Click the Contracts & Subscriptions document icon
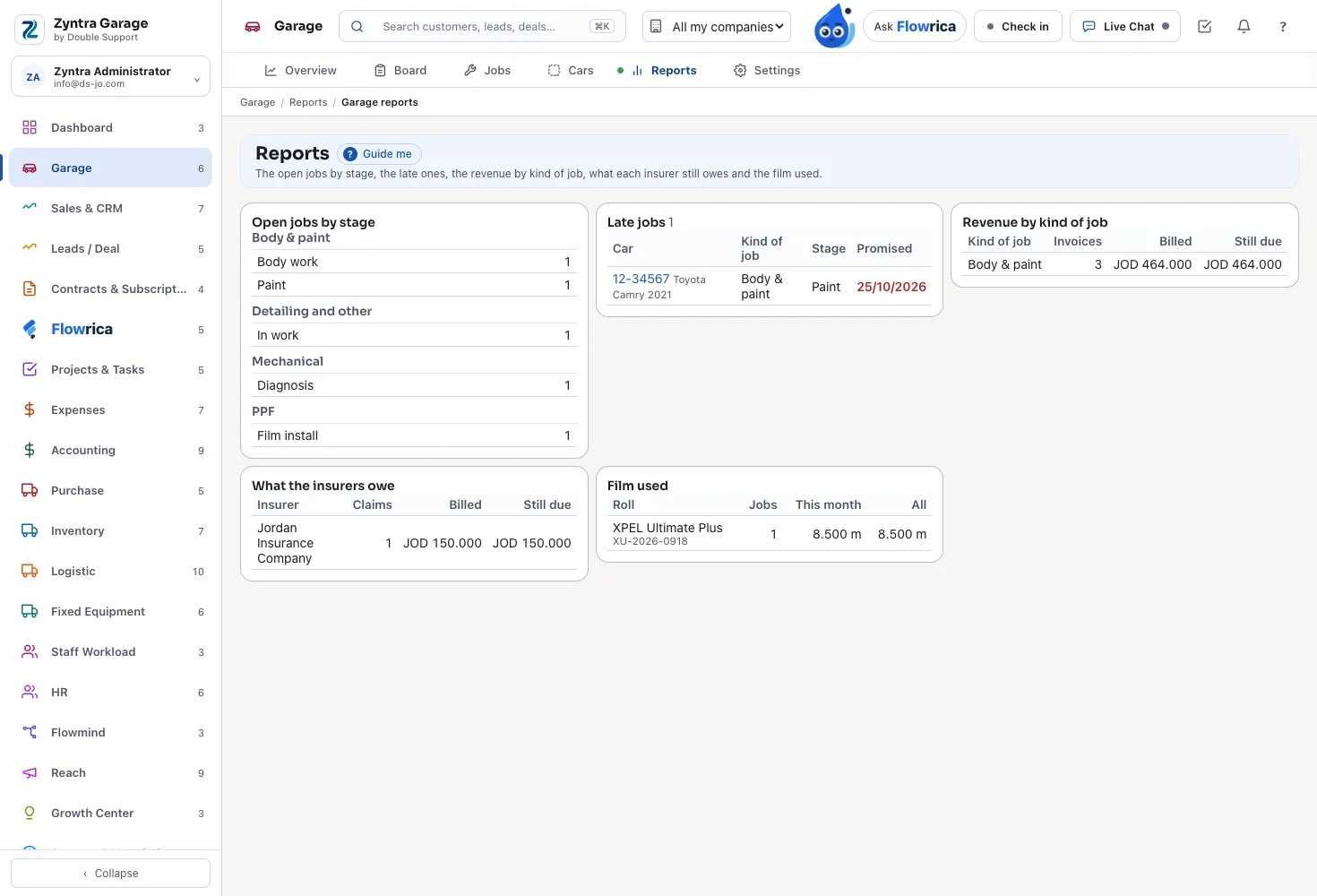Image resolution: width=1317 pixels, height=896 pixels. click(30, 289)
